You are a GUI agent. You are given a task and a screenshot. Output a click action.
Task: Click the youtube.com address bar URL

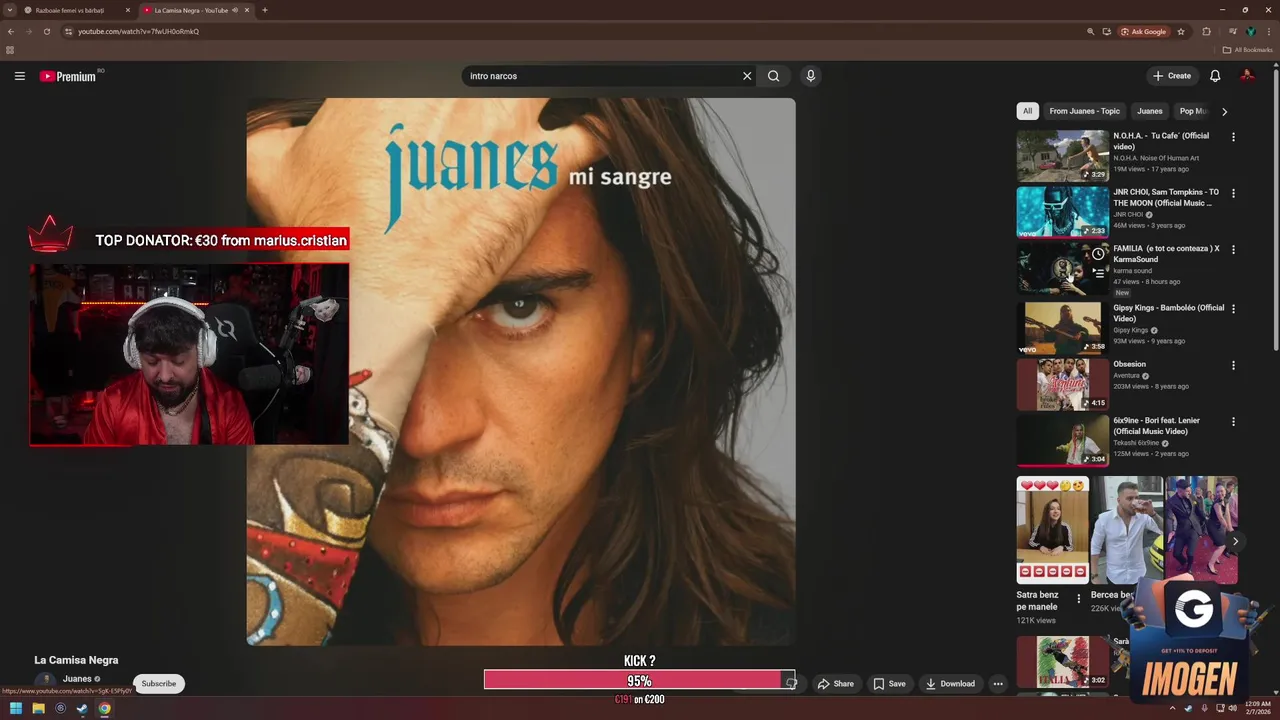coord(138,31)
